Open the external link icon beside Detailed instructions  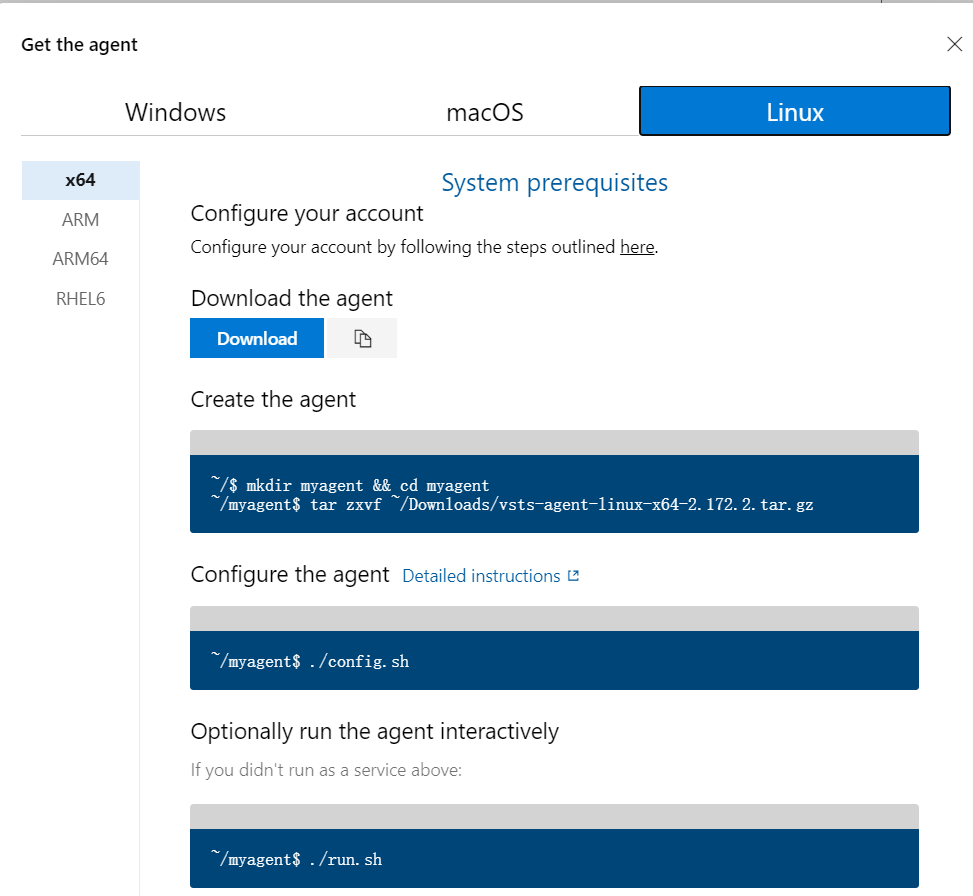[573, 576]
